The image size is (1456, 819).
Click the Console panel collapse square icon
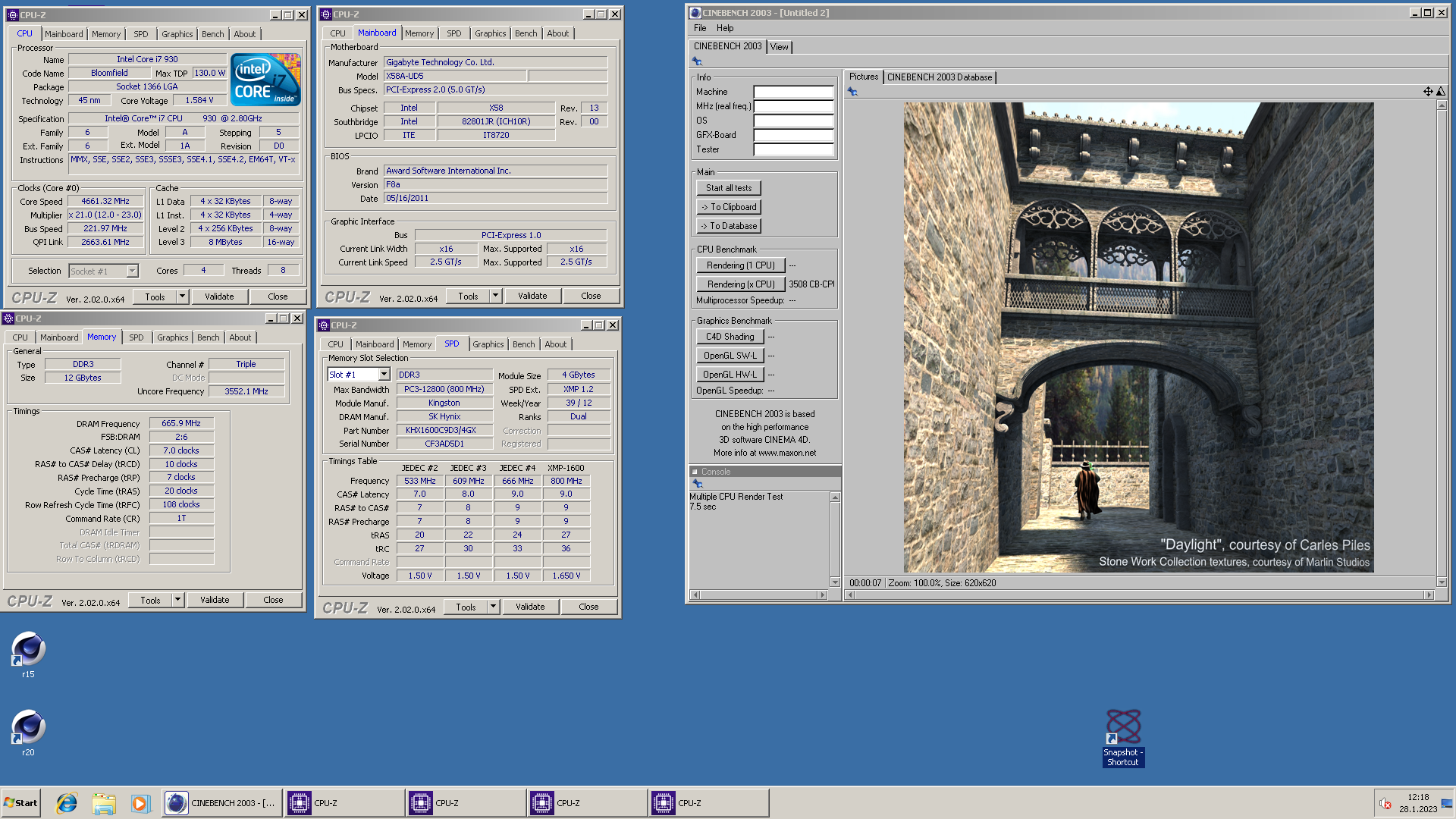pos(694,472)
